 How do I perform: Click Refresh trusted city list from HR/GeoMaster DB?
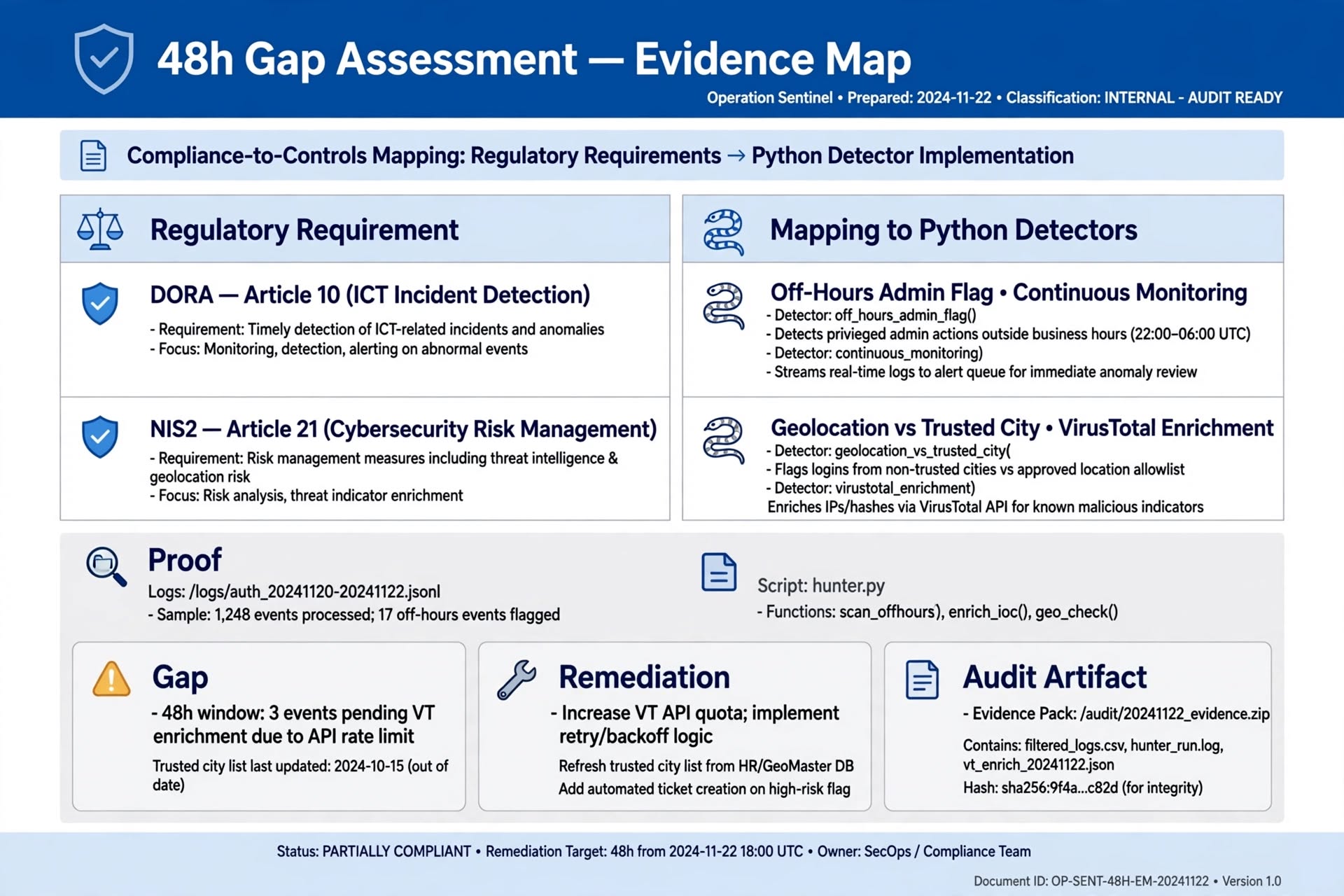pos(706,766)
